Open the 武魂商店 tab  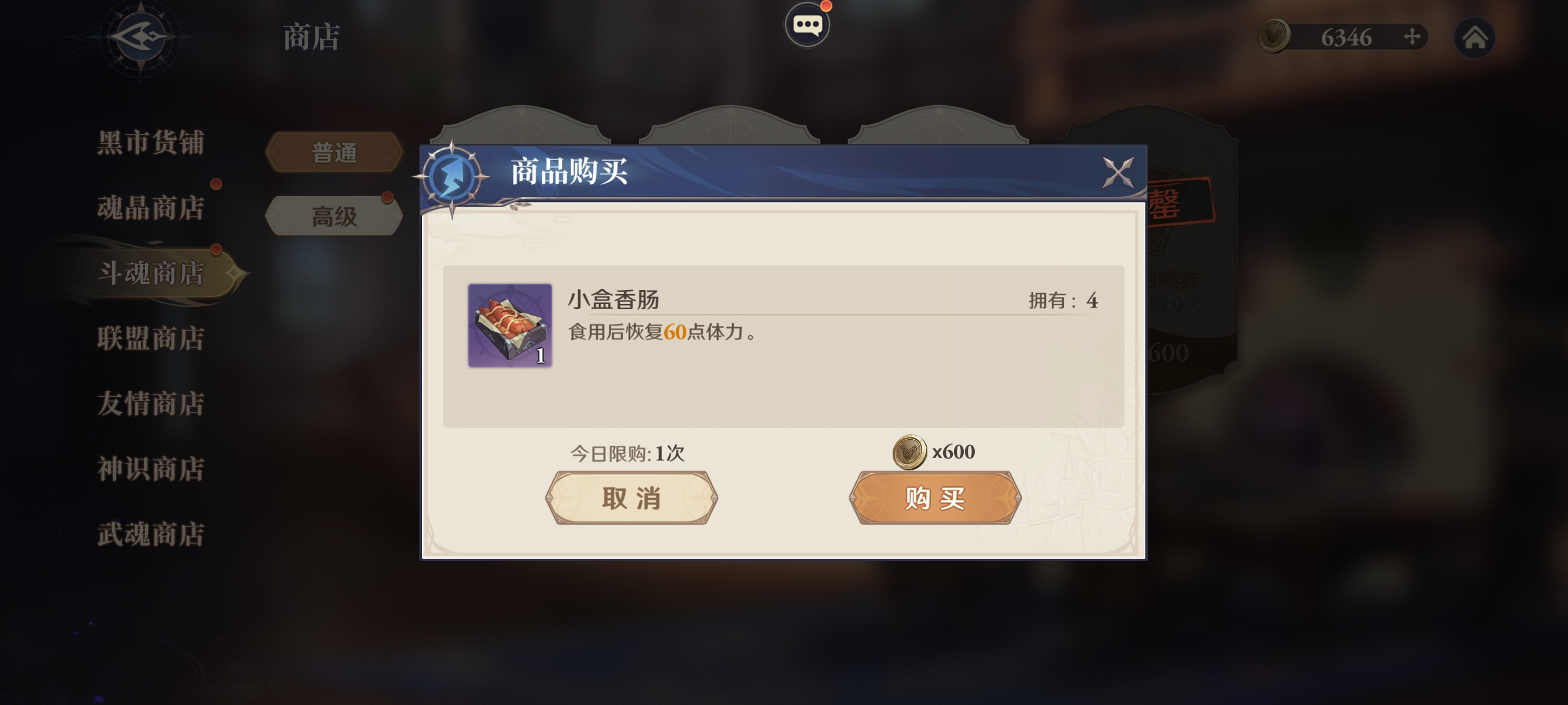click(x=151, y=534)
